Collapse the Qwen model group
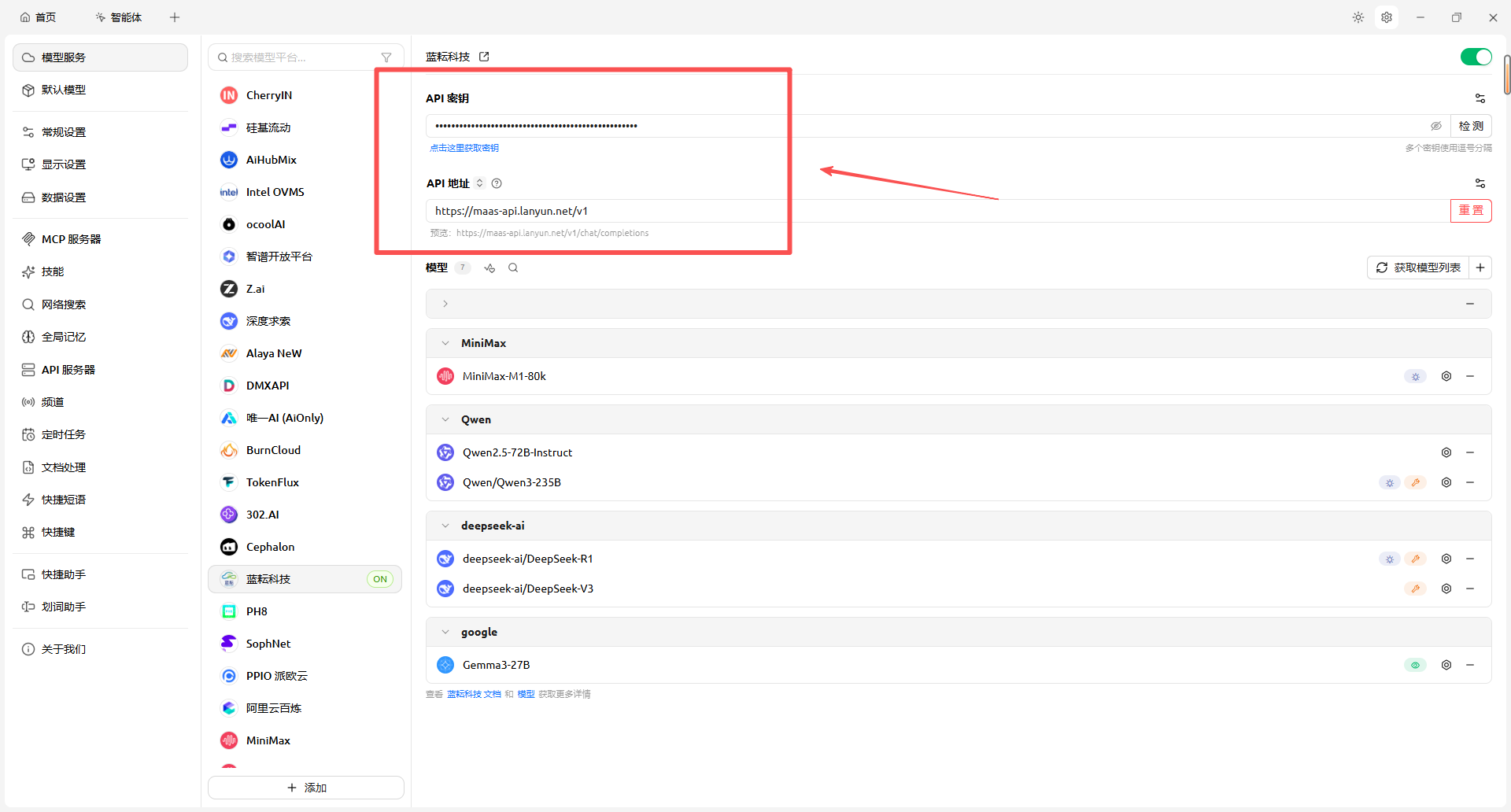 tap(445, 419)
